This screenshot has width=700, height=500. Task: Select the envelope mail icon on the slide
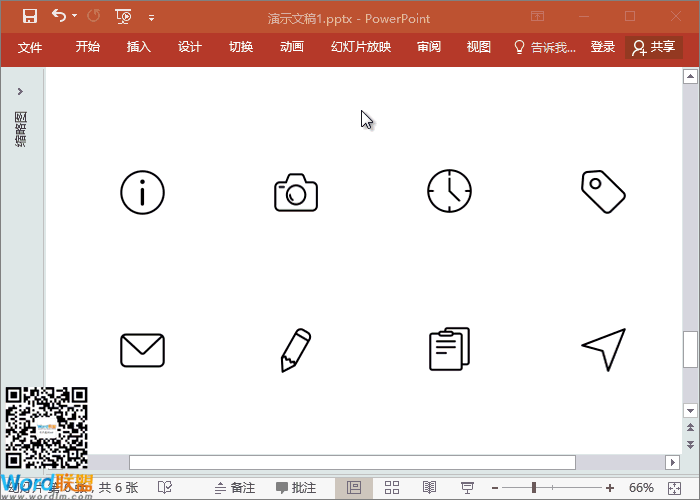142,350
